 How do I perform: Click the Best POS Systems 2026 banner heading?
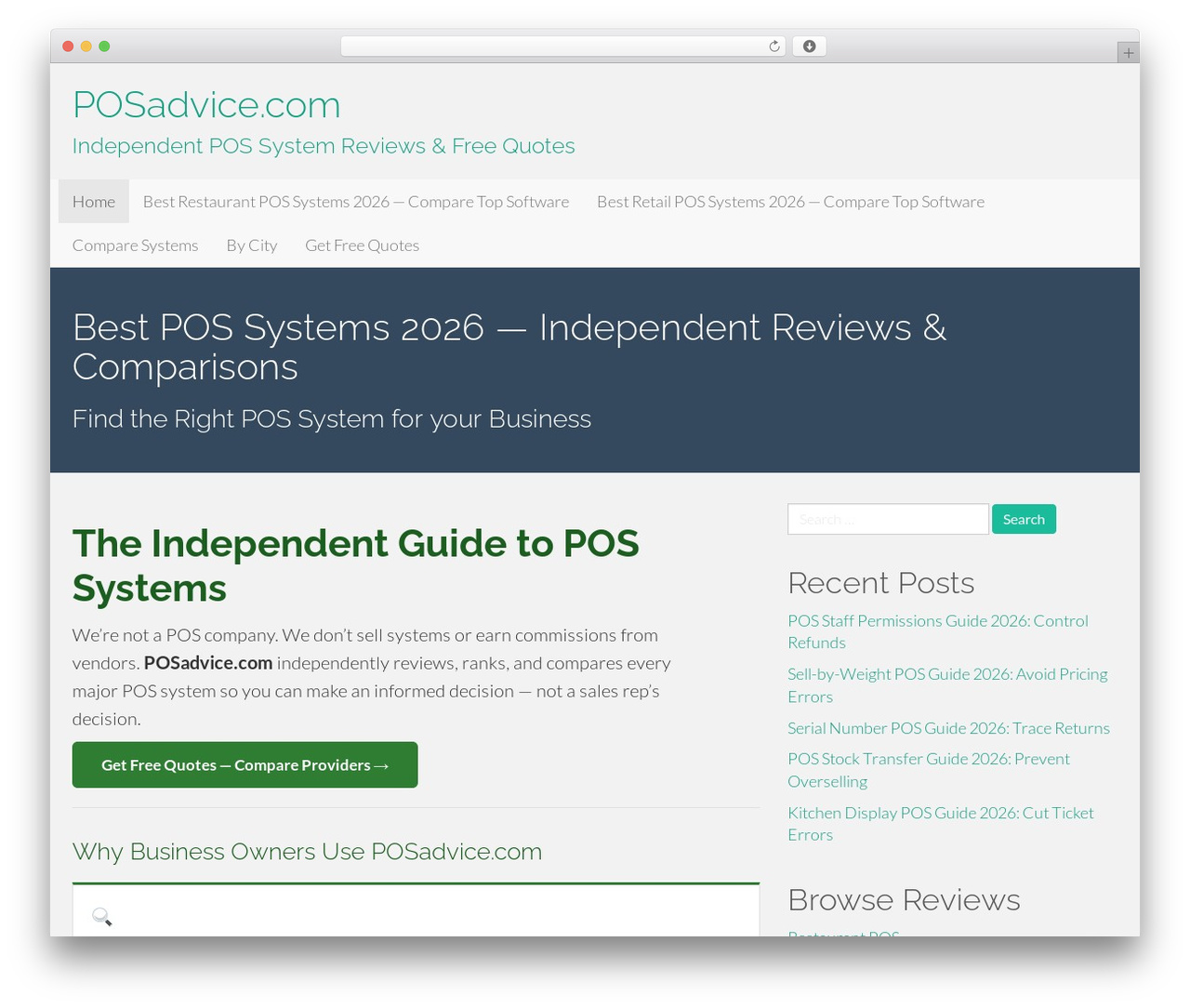[x=509, y=347]
